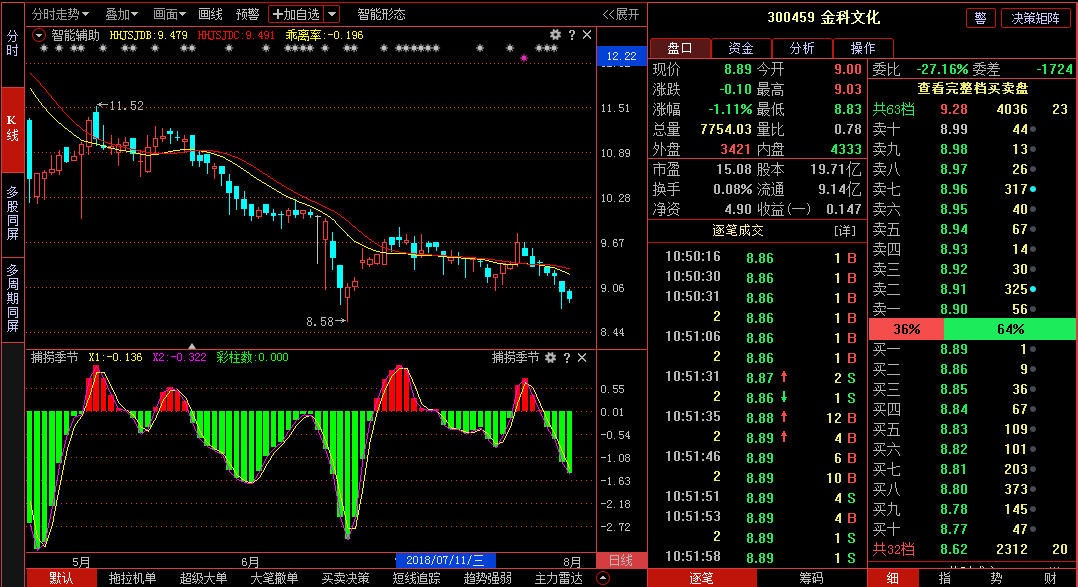The width and height of the screenshot is (1078, 587).
Task: Close the 智能辅助 indicator overlay
Action: (x=587, y=34)
